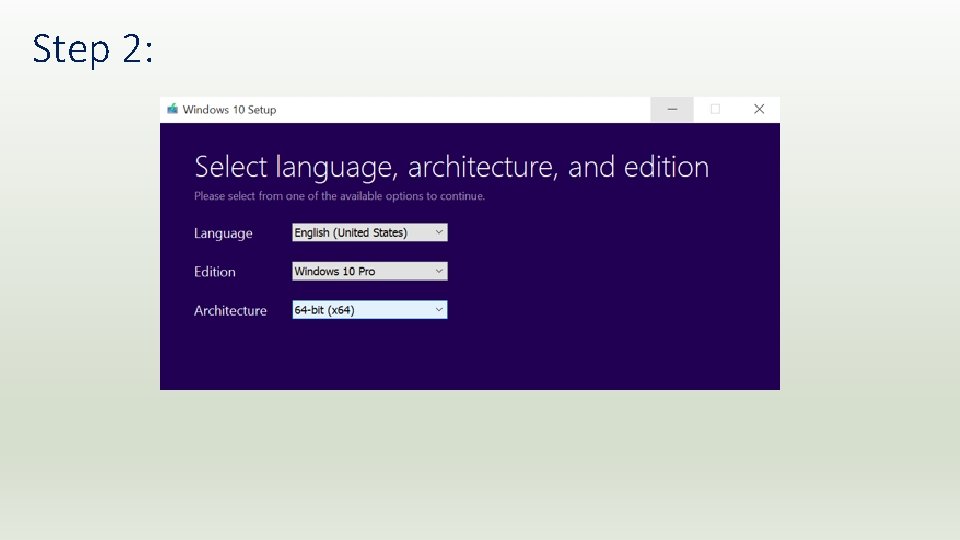This screenshot has height=540, width=960.
Task: Close the Windows 10 Setup window
Action: (759, 110)
